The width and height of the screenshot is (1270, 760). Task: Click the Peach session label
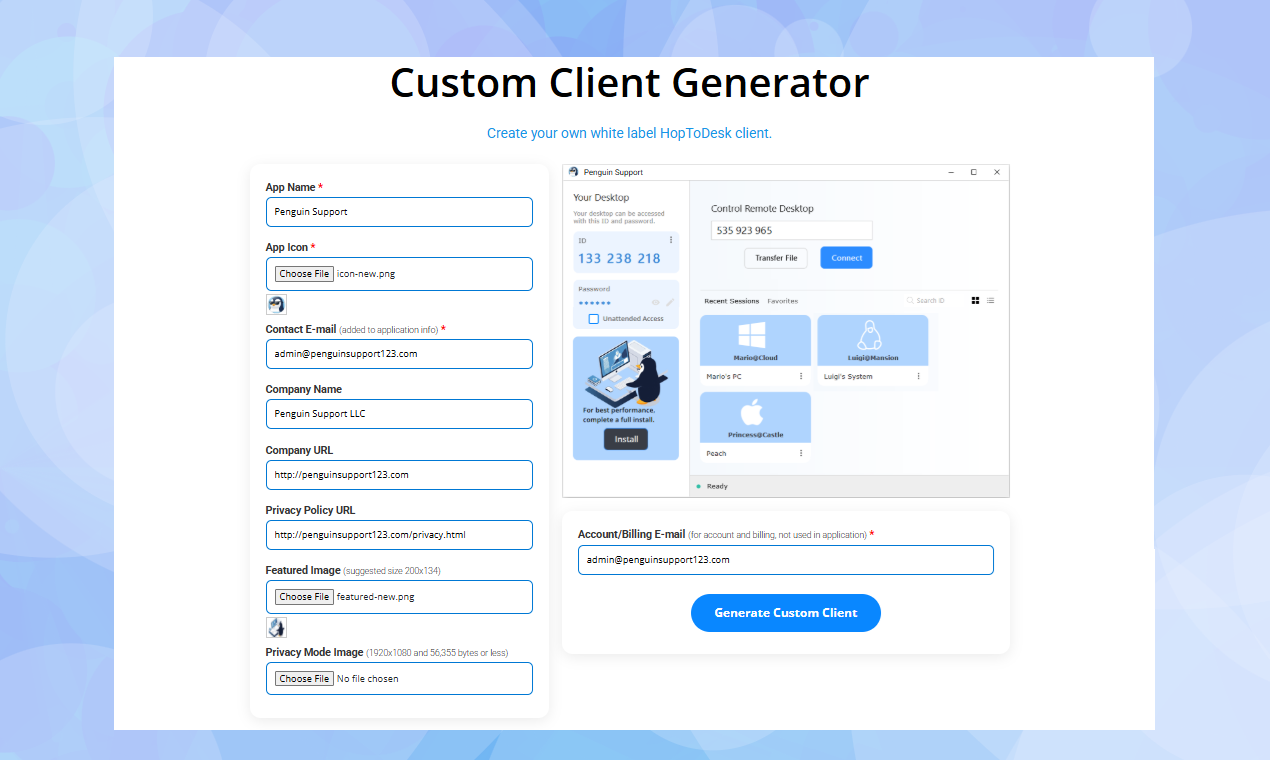click(x=716, y=454)
